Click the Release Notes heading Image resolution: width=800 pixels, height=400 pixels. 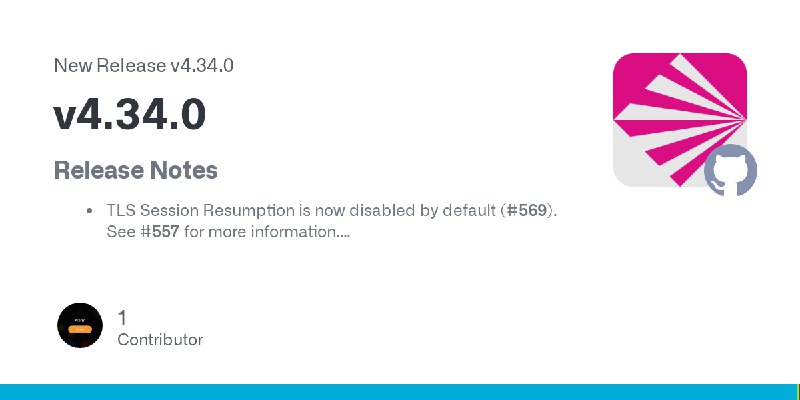click(136, 170)
